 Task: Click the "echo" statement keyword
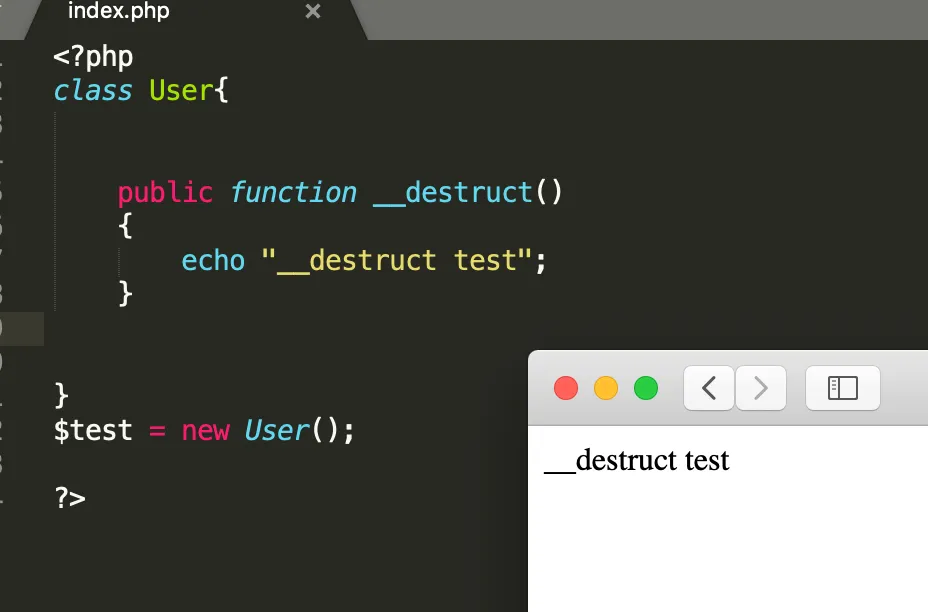tap(213, 260)
